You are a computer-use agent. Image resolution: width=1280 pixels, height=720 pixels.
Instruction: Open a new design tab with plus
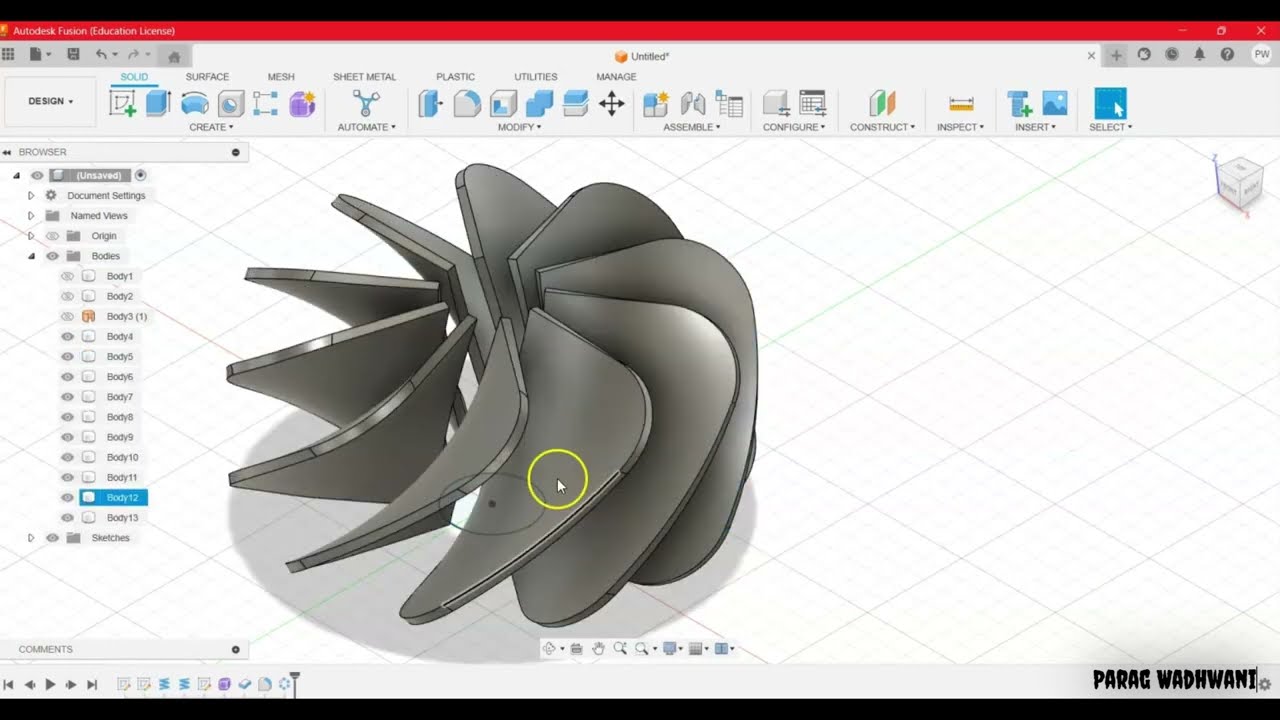tap(1116, 55)
